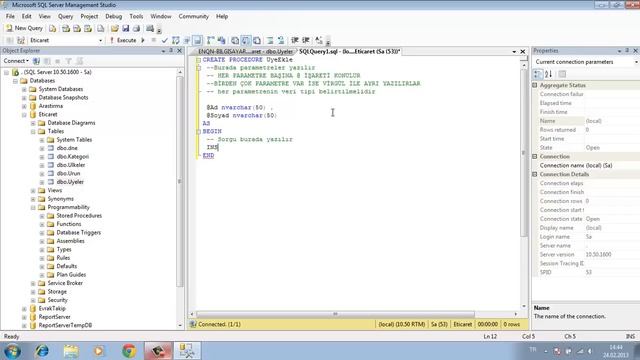Image resolution: width=640 pixels, height=360 pixels.
Task: Click the Object Explorer refresh icon
Action: point(79,61)
